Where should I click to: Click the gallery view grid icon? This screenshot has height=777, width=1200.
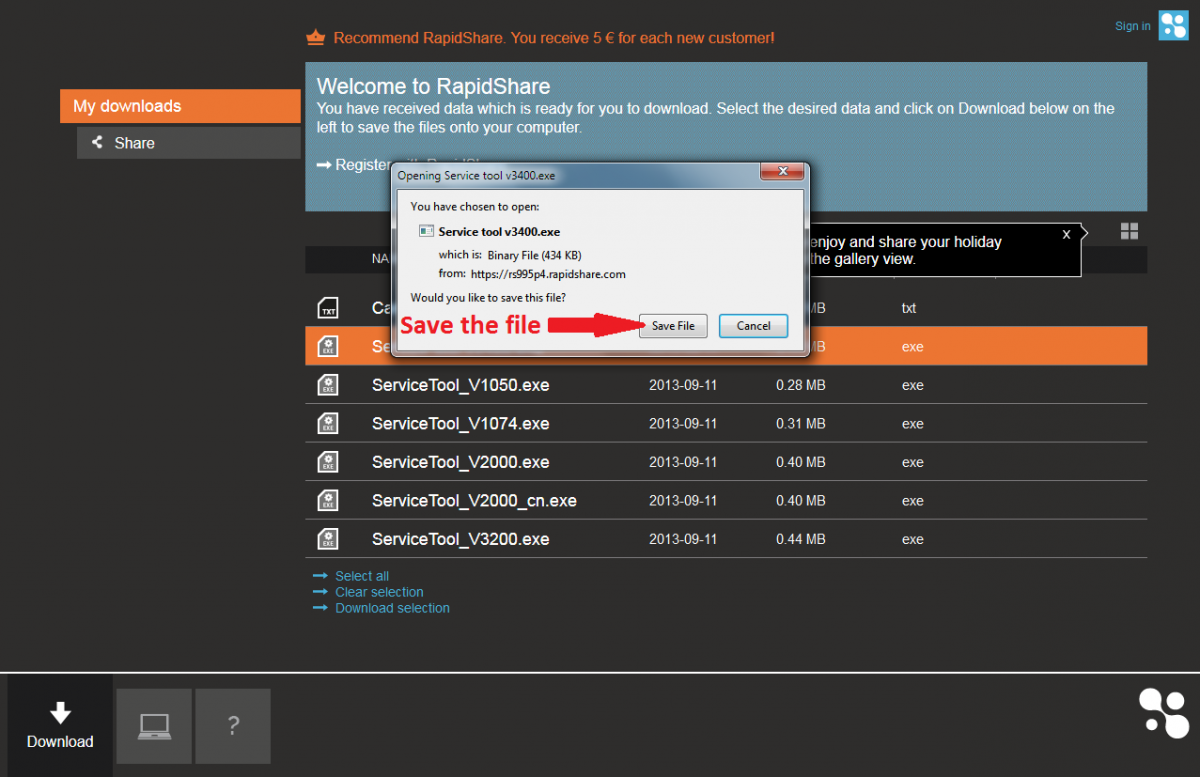(1129, 232)
